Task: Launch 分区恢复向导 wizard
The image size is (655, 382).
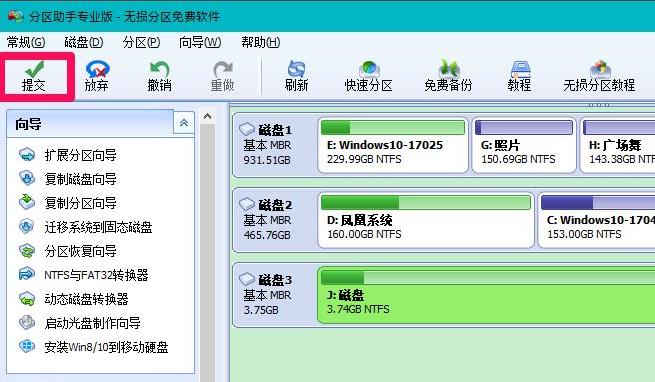Action: [x=80, y=251]
